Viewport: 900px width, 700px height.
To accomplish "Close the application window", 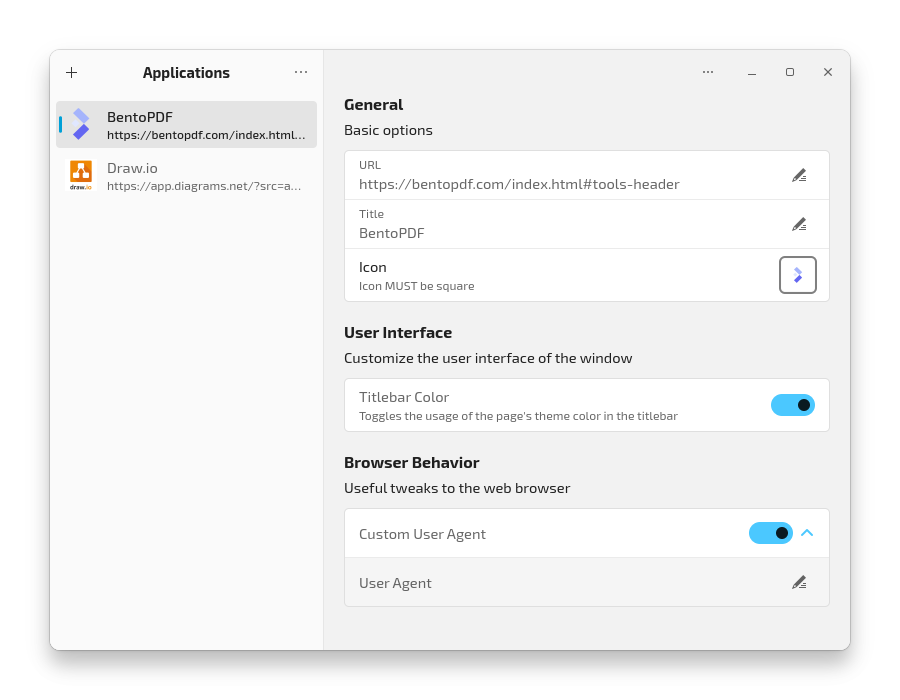I will click(x=827, y=72).
